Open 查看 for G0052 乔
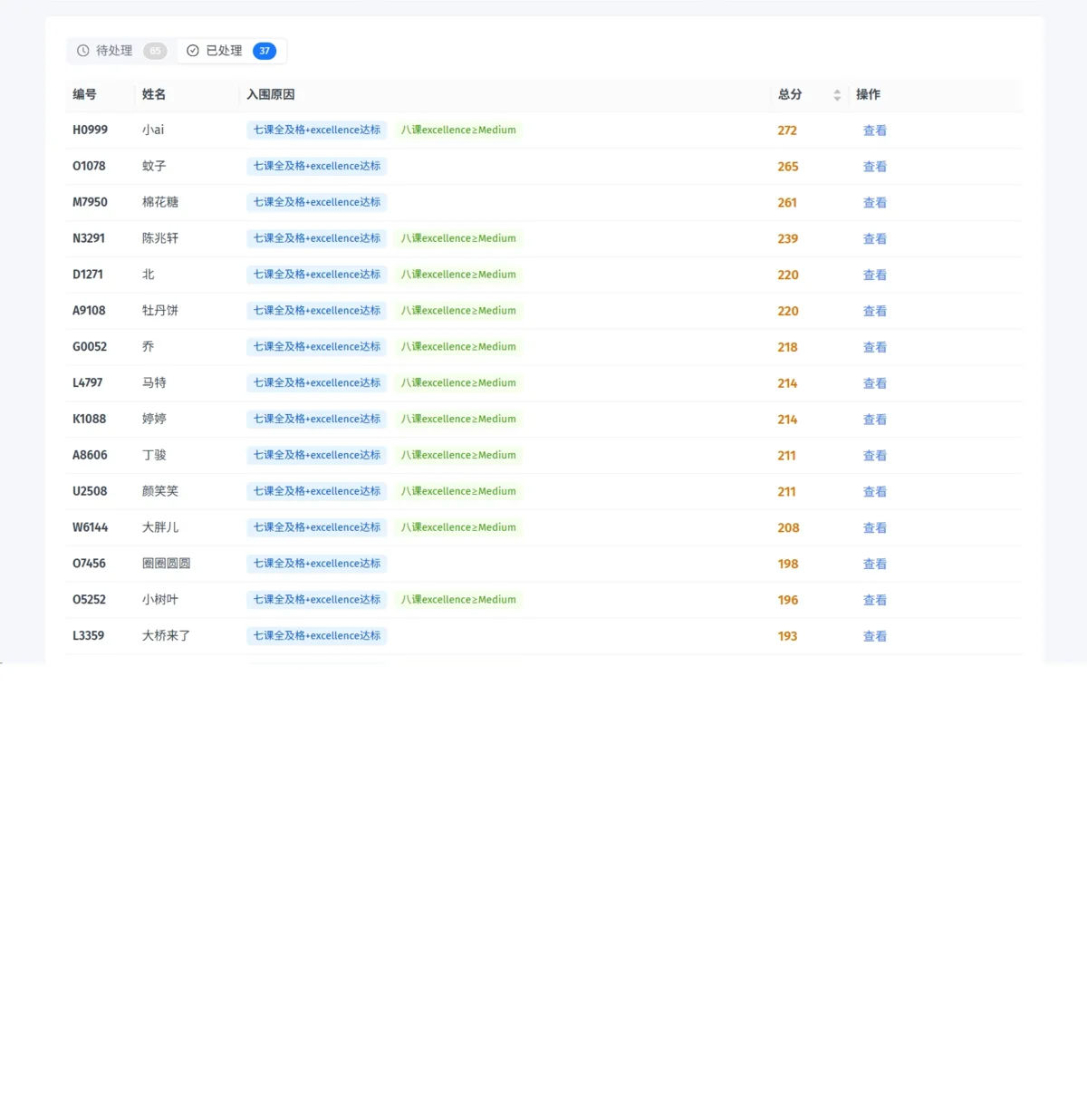Viewport: 1087px width, 1120px height. [874, 347]
